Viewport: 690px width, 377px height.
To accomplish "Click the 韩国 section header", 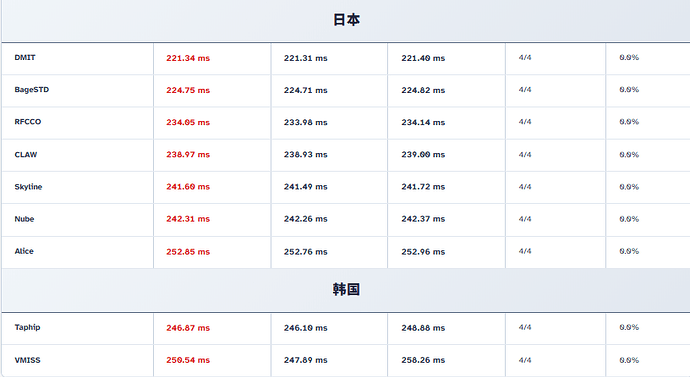I will tap(346, 289).
